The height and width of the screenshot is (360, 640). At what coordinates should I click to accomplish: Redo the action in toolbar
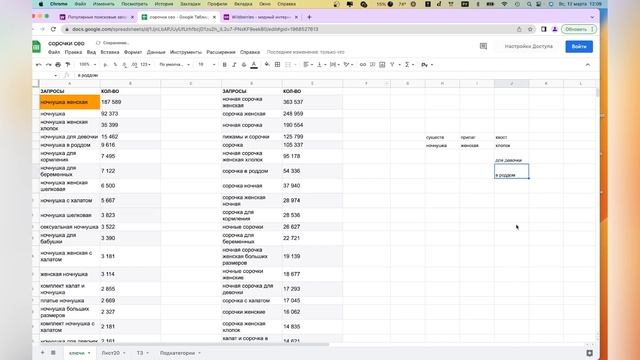tap(48, 64)
